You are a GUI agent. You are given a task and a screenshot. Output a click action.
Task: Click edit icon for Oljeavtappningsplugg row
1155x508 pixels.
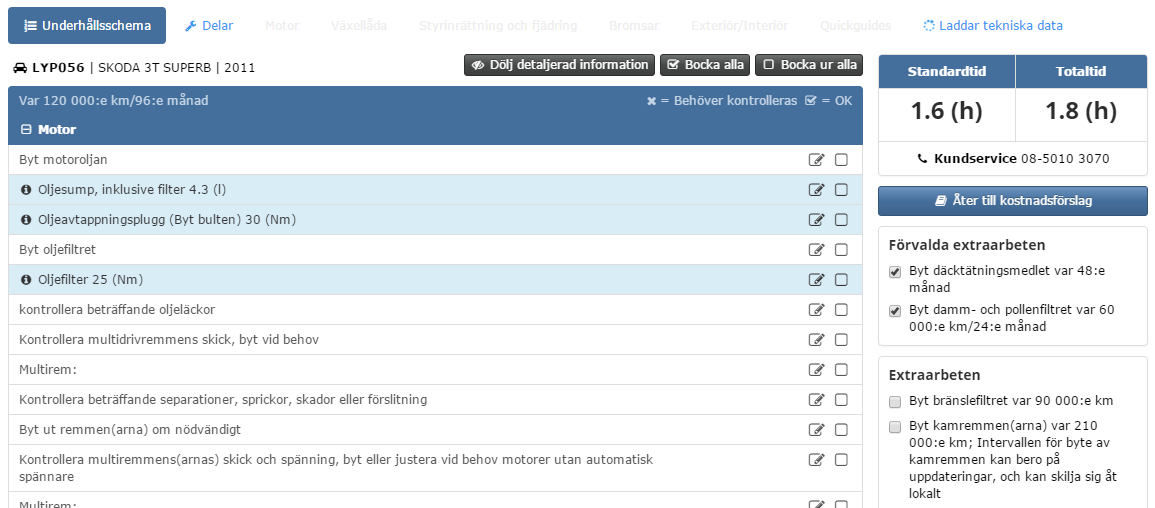pos(816,219)
